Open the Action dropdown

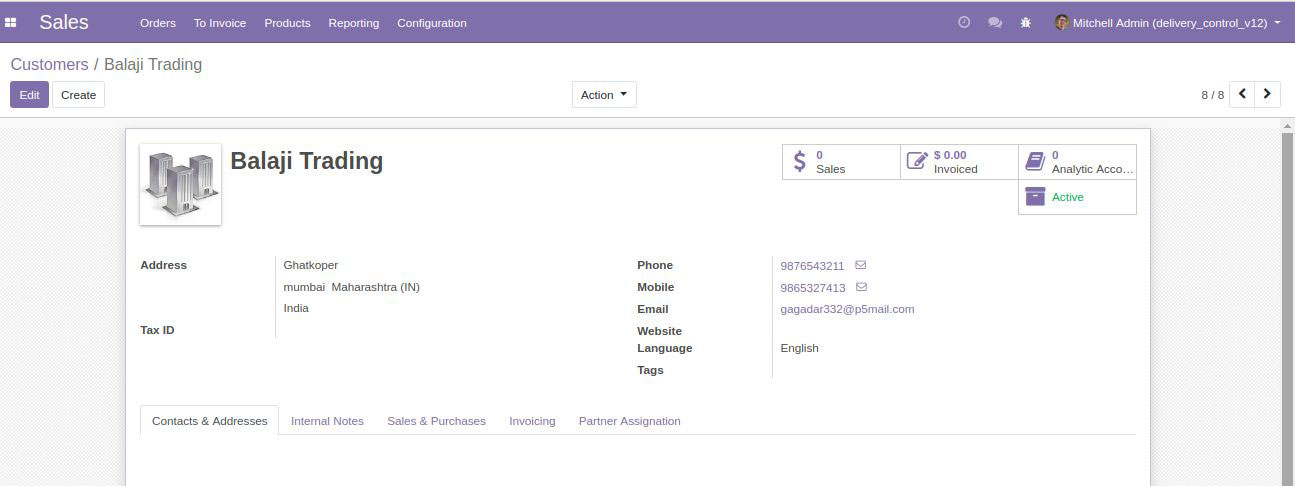point(604,95)
